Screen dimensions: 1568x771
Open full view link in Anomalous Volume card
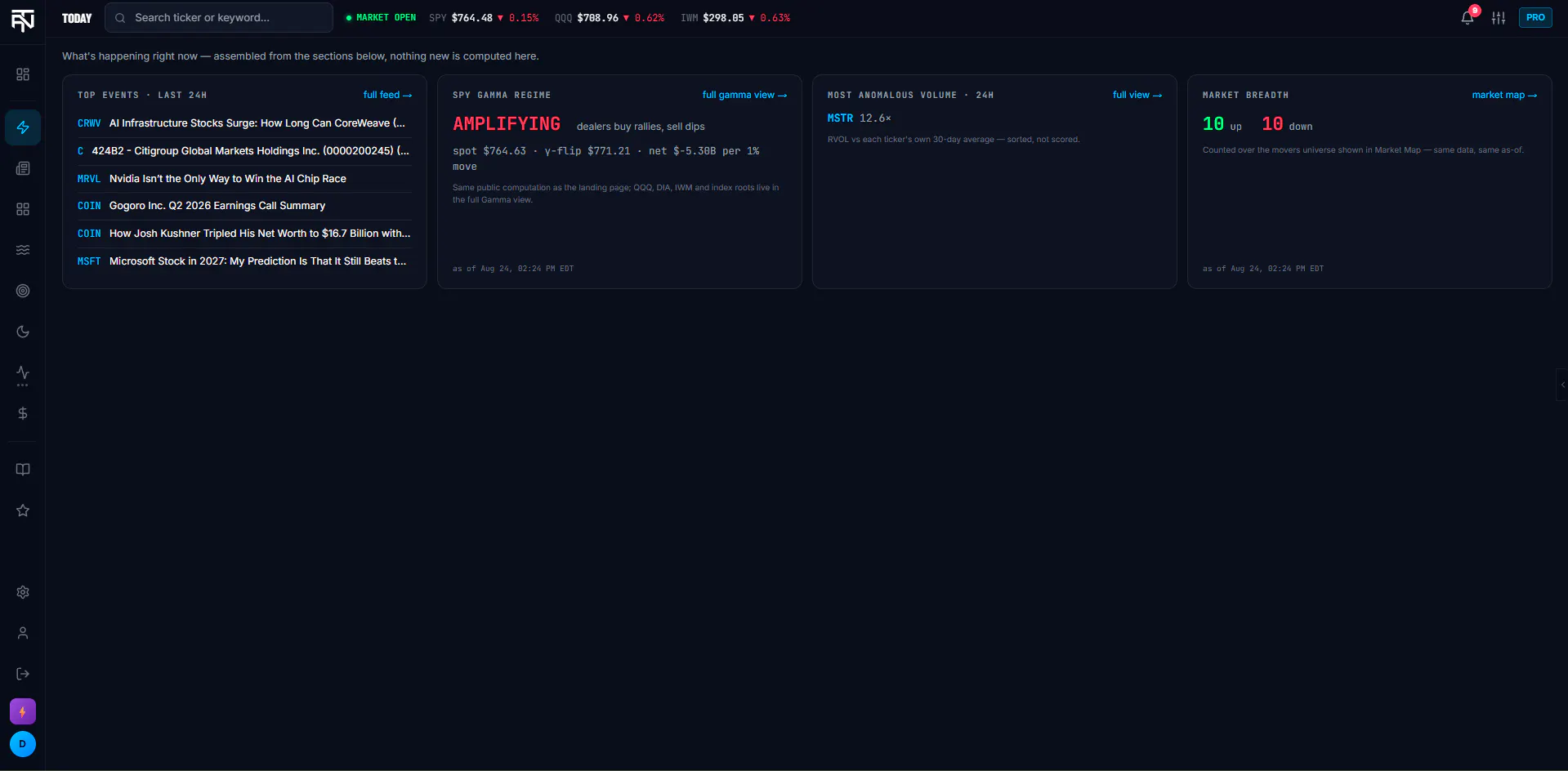1137,95
